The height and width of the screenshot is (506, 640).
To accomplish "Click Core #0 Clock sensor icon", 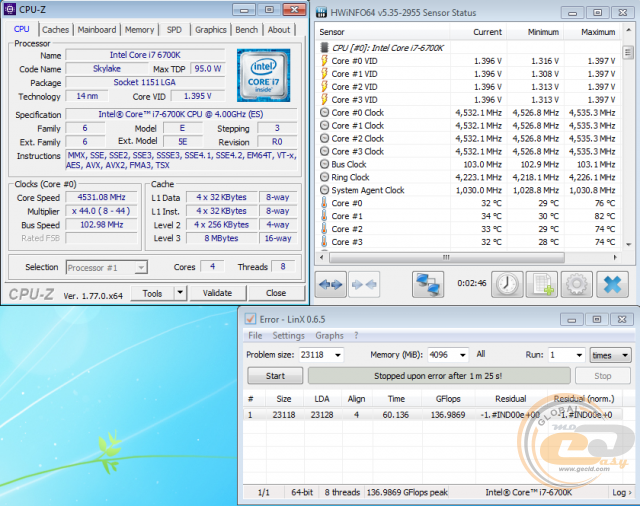I will pyautogui.click(x=324, y=113).
